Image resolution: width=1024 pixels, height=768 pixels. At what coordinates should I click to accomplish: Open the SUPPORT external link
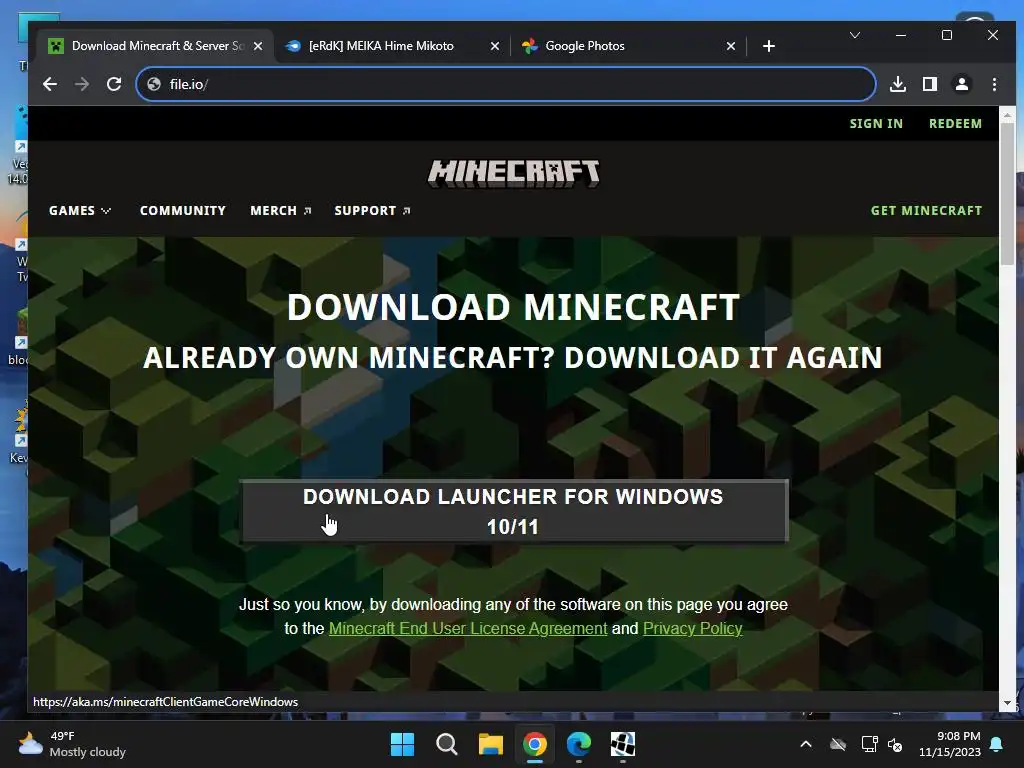(372, 210)
